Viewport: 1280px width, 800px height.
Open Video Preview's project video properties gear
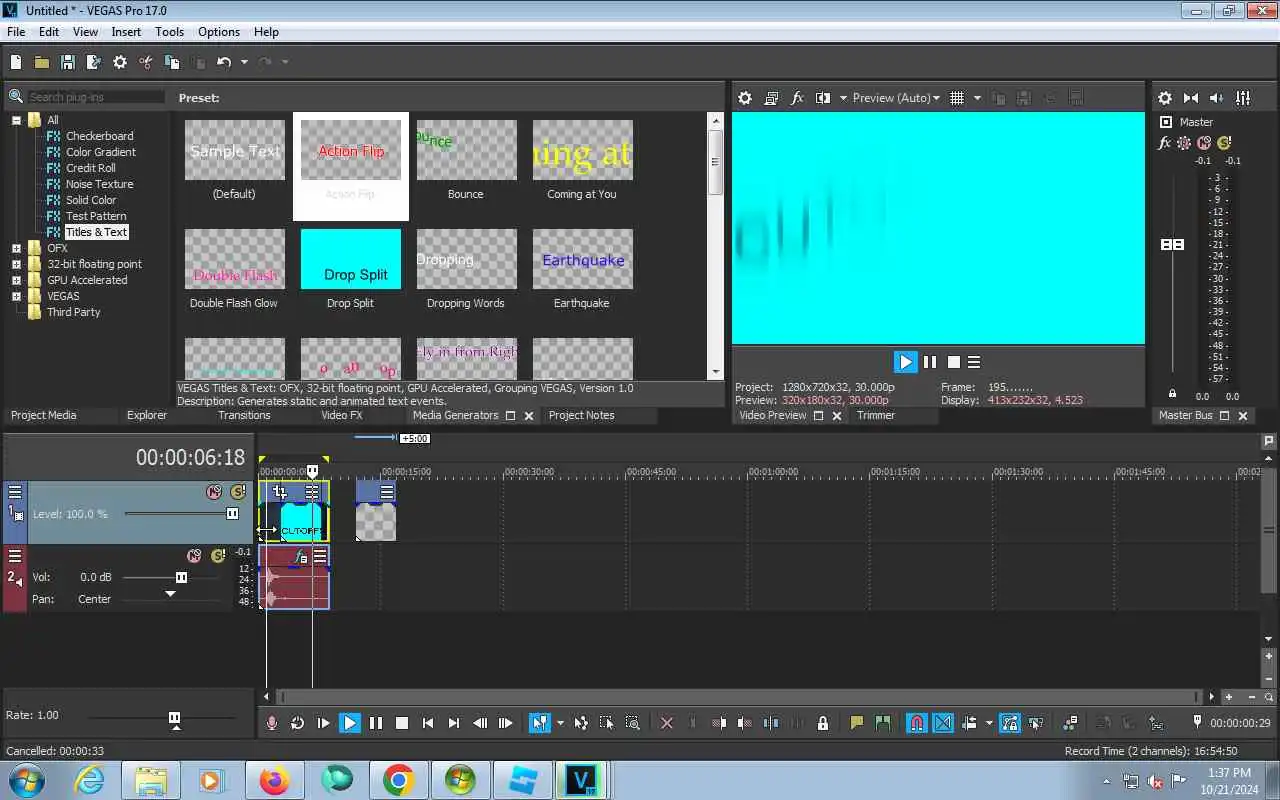point(745,98)
